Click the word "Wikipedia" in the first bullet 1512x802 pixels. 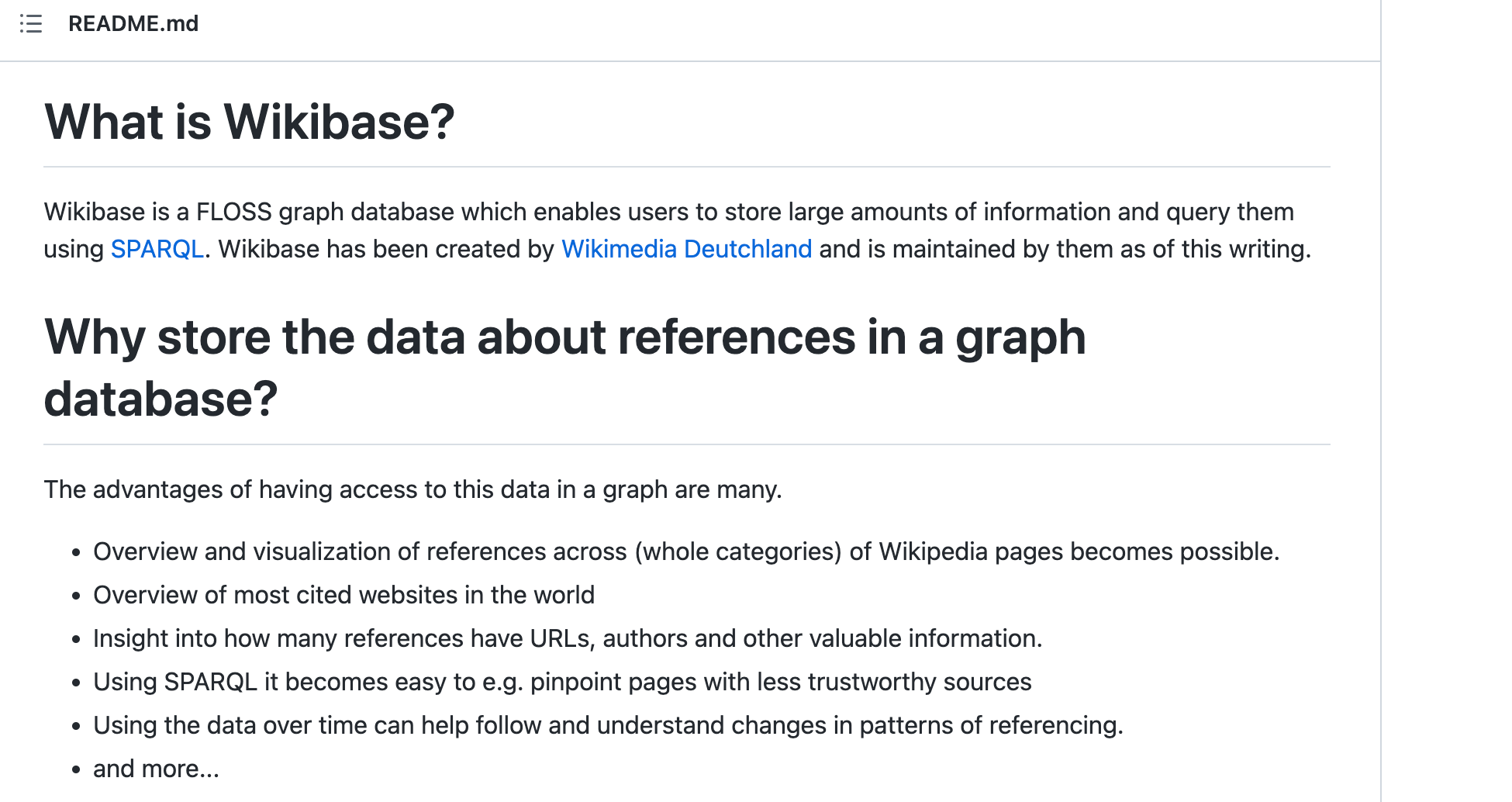pyautogui.click(x=933, y=551)
